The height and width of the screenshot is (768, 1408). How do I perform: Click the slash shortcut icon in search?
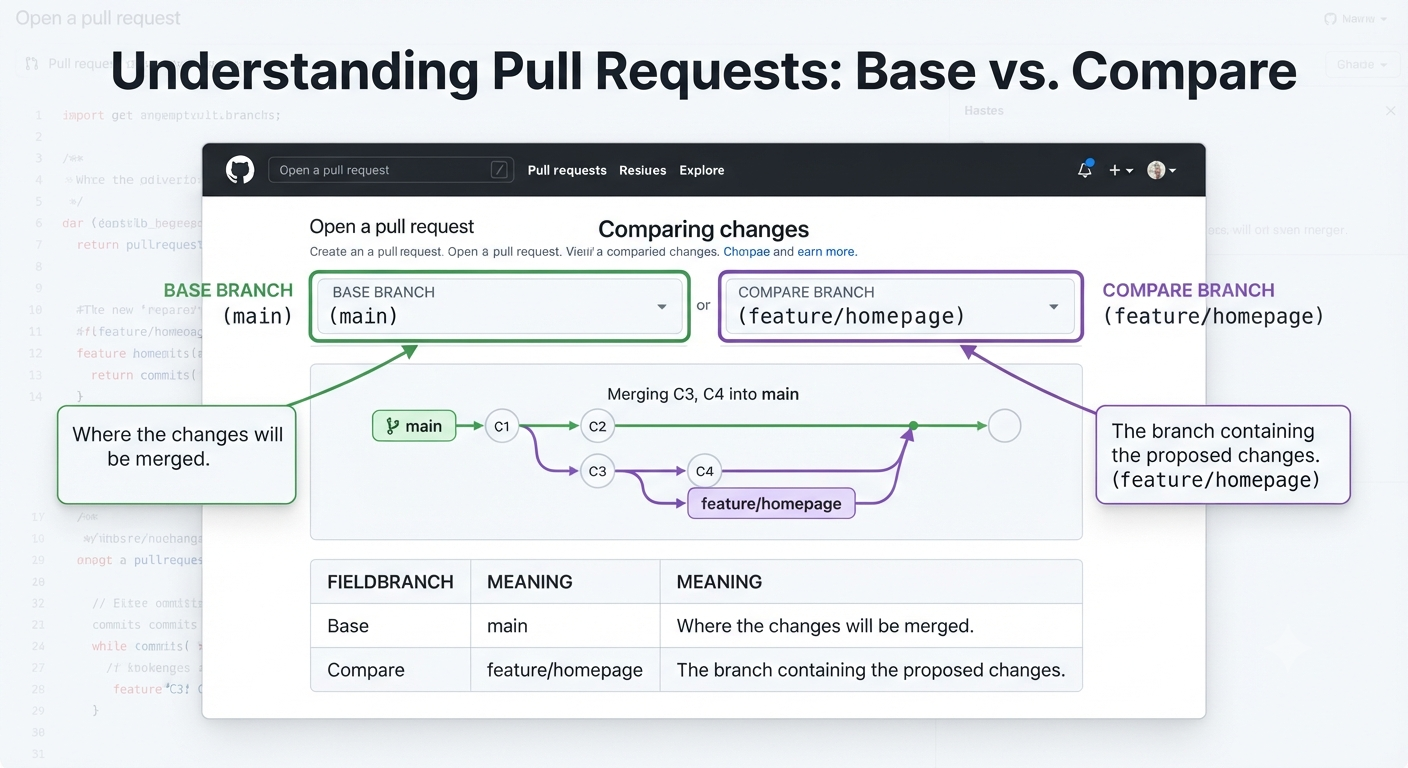click(499, 170)
